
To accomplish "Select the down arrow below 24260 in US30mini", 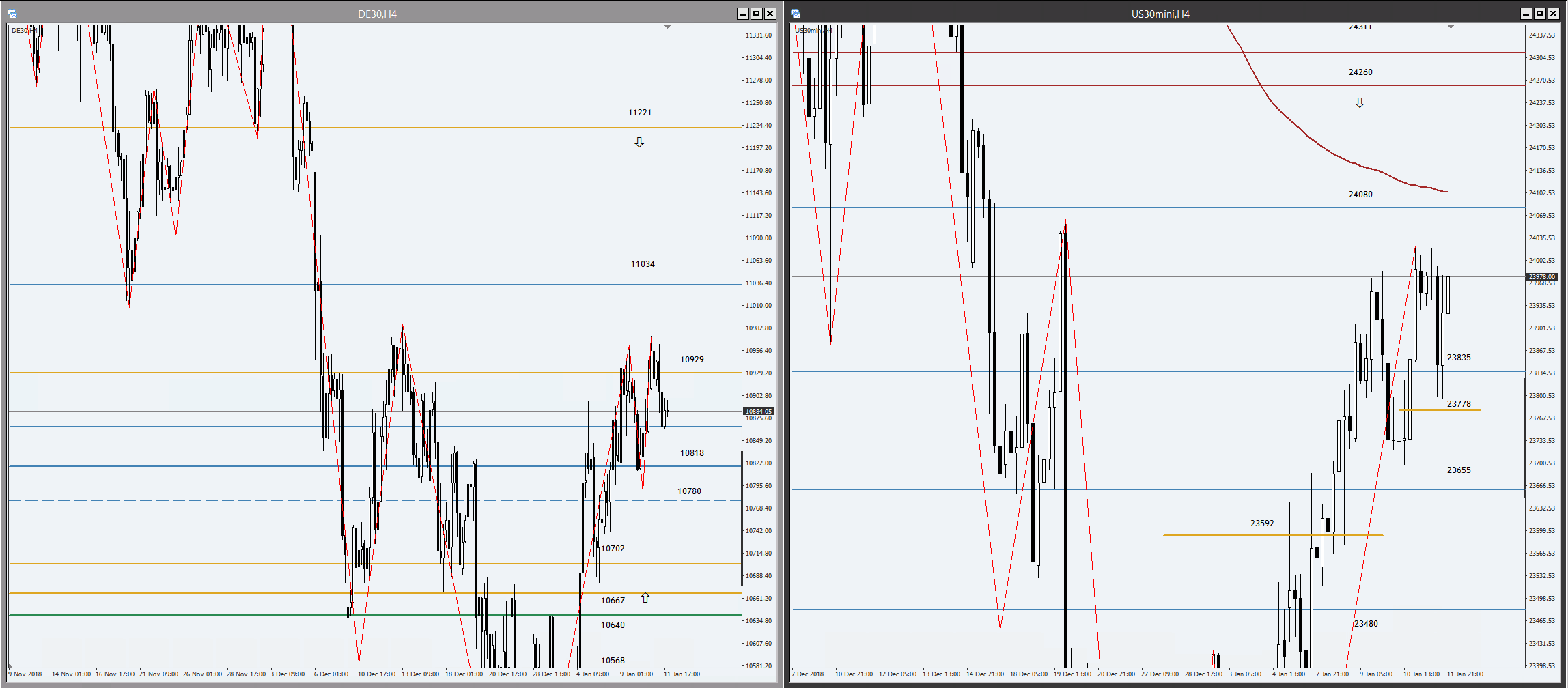I will pos(1360,103).
